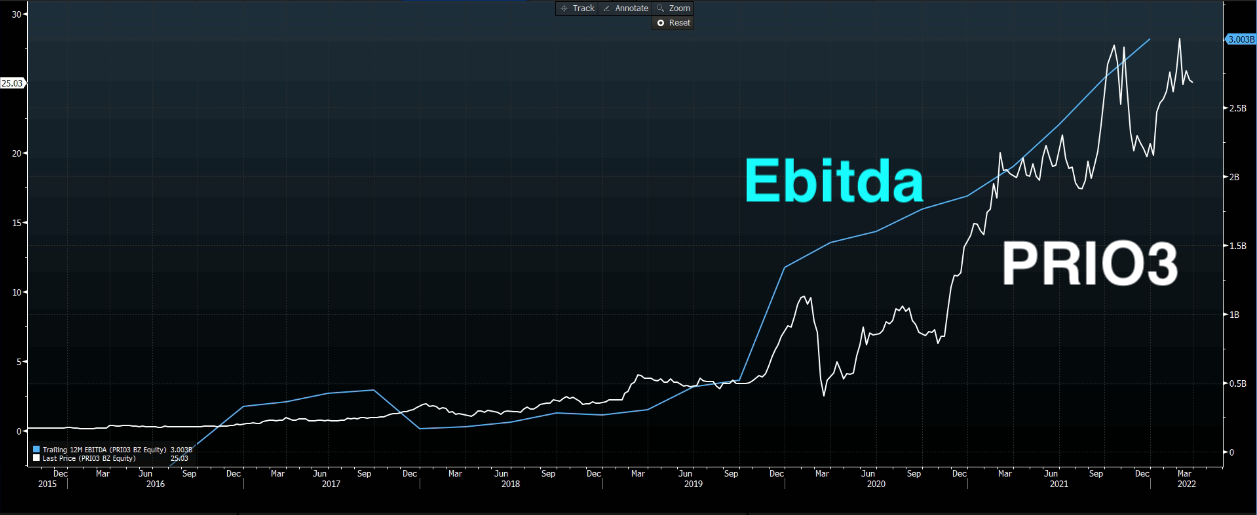
Task: Activate the Track crosshair tool
Action: (577, 8)
